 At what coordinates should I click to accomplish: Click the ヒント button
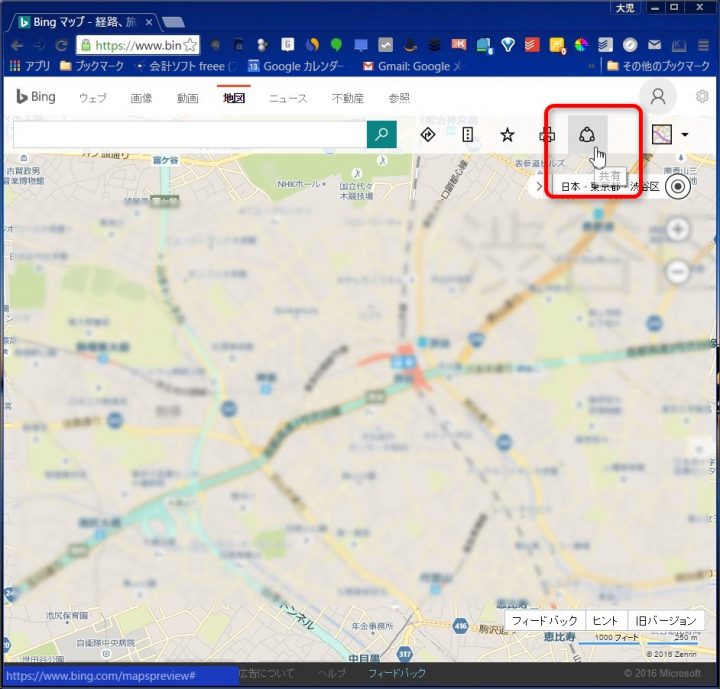click(606, 621)
